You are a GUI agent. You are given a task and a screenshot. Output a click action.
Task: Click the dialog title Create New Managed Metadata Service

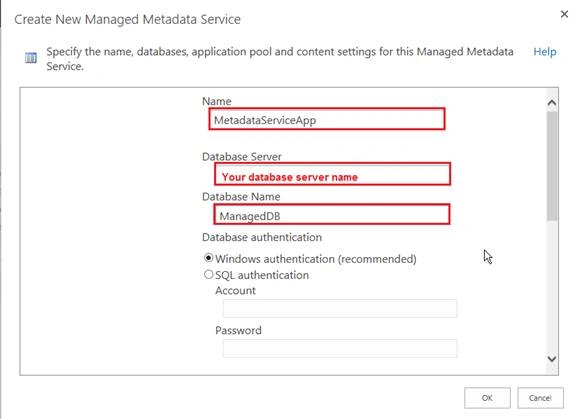click(127, 19)
